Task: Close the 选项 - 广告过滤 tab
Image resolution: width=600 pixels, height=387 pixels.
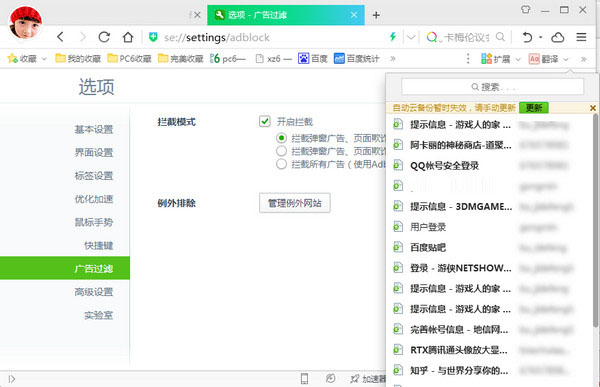Action: (x=354, y=15)
